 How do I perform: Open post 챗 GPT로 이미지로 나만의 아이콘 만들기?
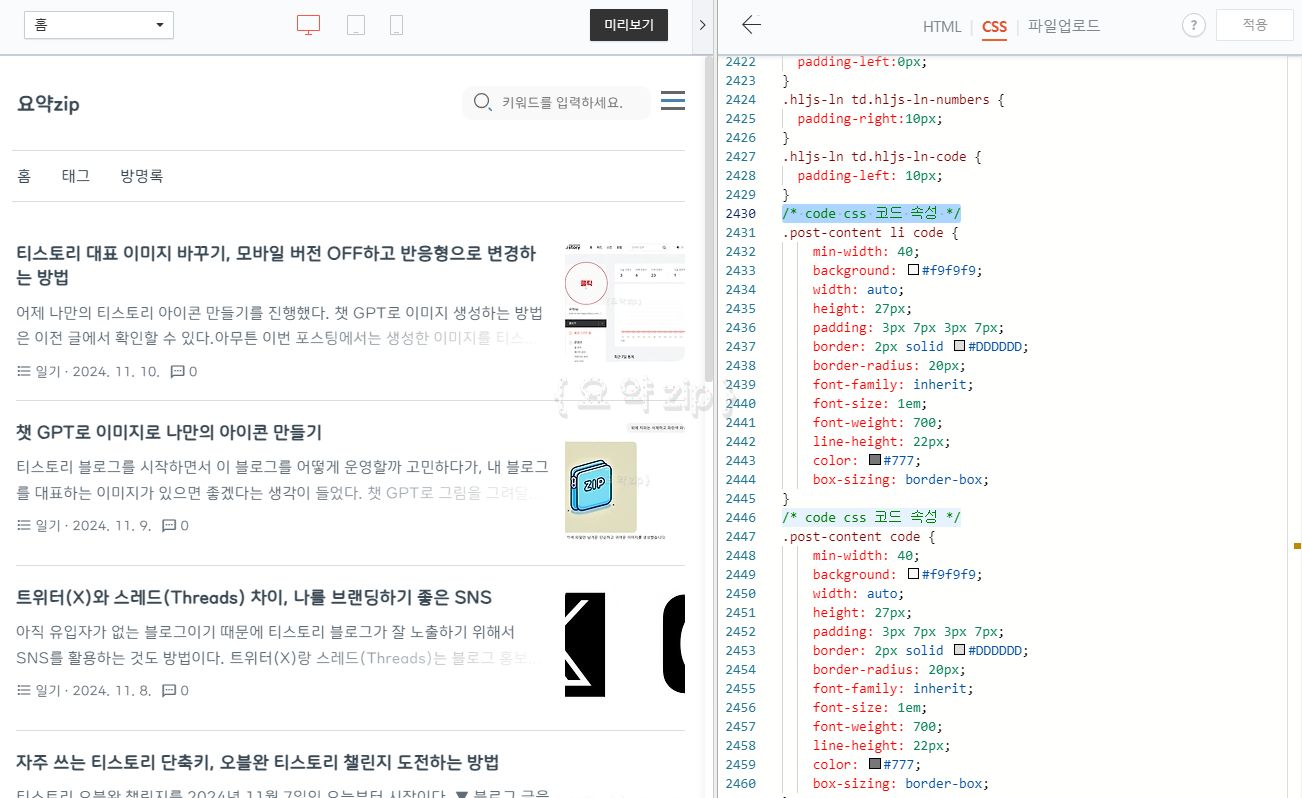[169, 432]
